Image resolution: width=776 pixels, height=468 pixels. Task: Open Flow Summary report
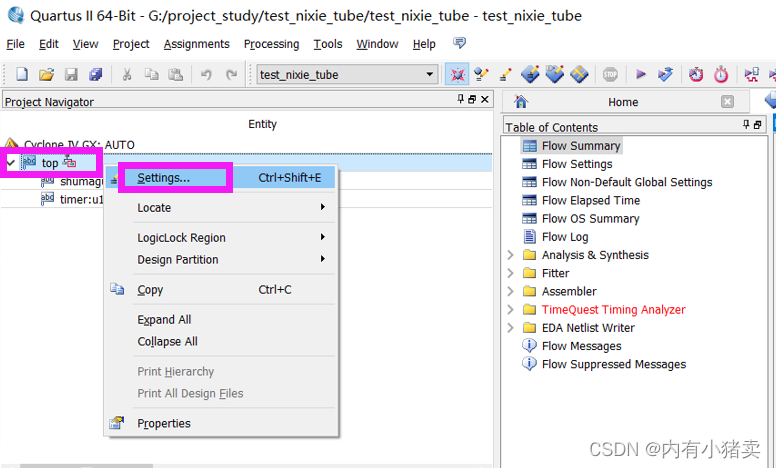[x=581, y=146]
